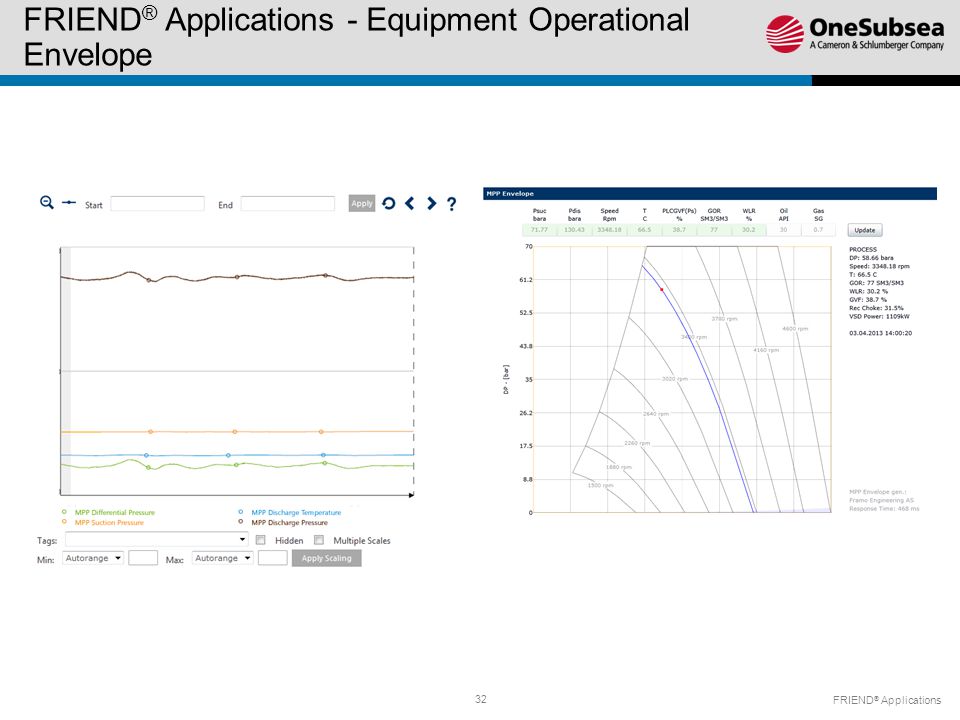This screenshot has height=720, width=960.
Task: Click the MPP Envelope panel title bar
Action: [x=710, y=193]
